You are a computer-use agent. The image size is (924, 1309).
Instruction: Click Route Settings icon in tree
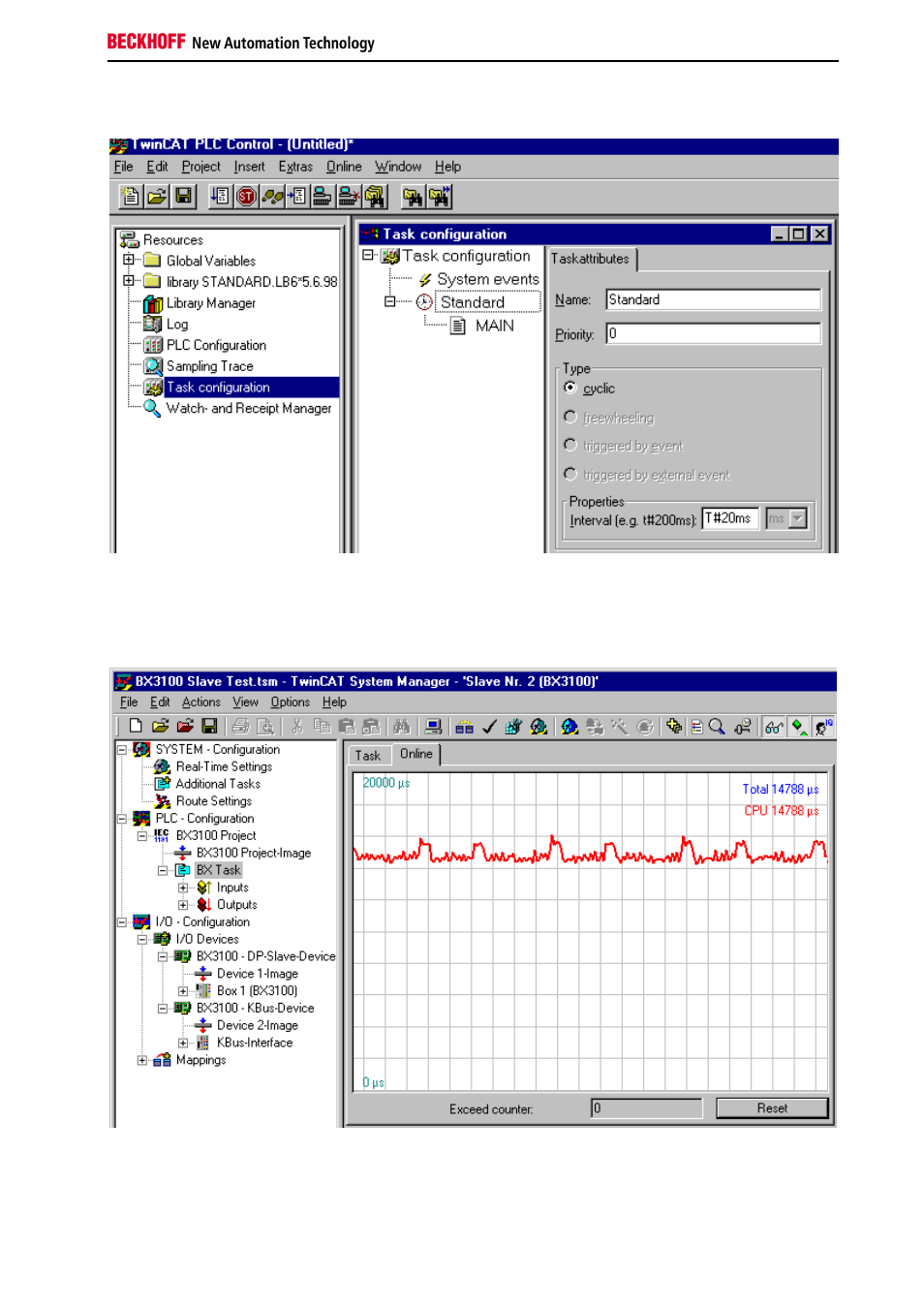coord(162,801)
